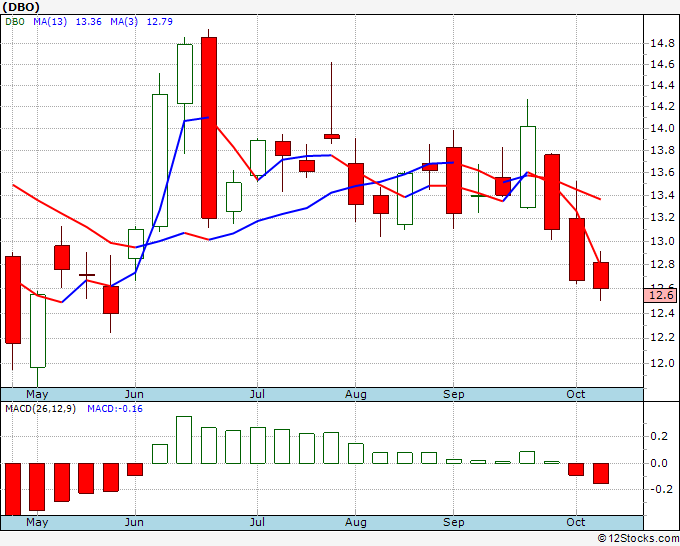Click the (DBO) chart title
Viewport: 680px width, 546px height.
(x=21, y=7)
